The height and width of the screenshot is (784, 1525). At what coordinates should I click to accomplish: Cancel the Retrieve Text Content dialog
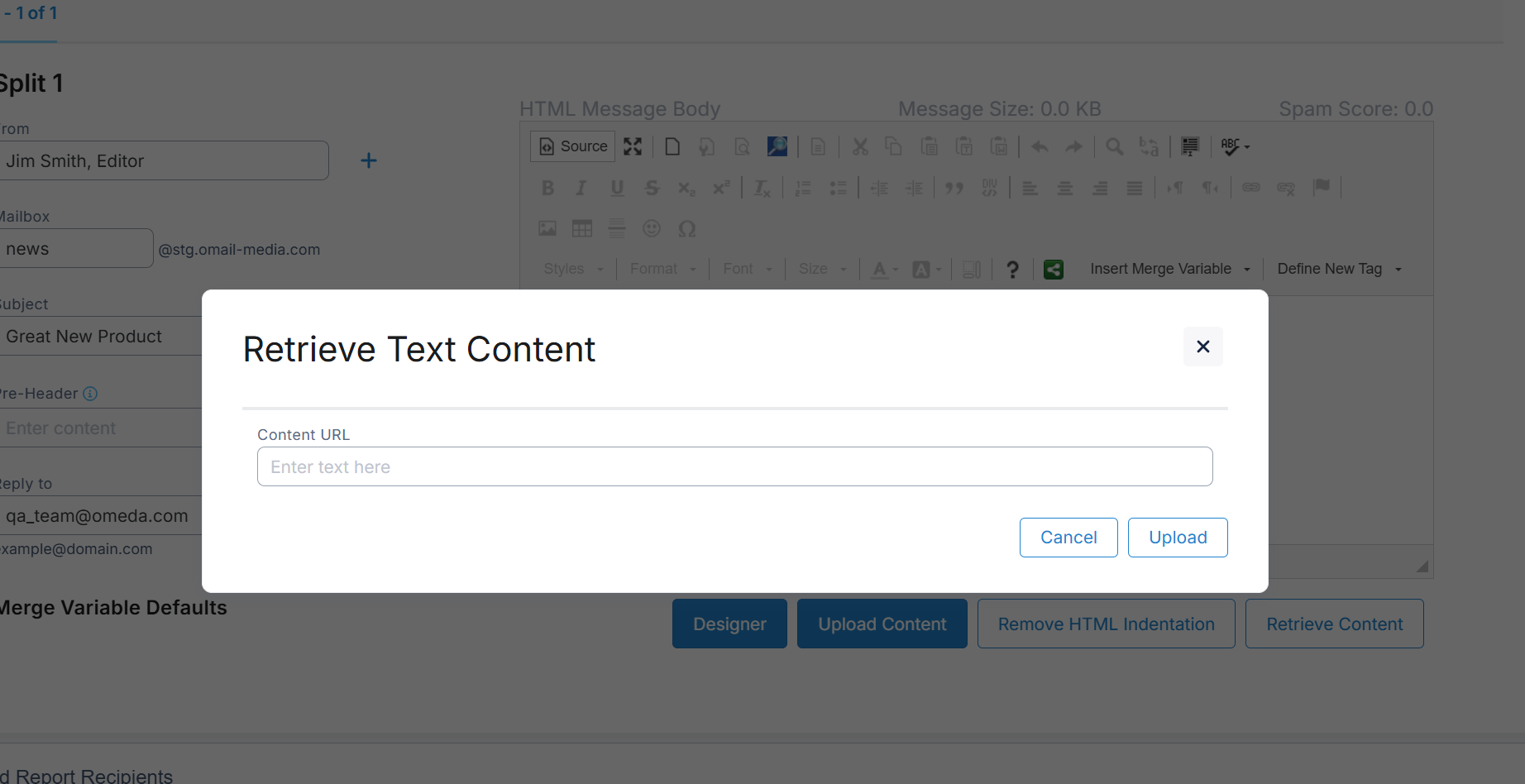tap(1068, 538)
